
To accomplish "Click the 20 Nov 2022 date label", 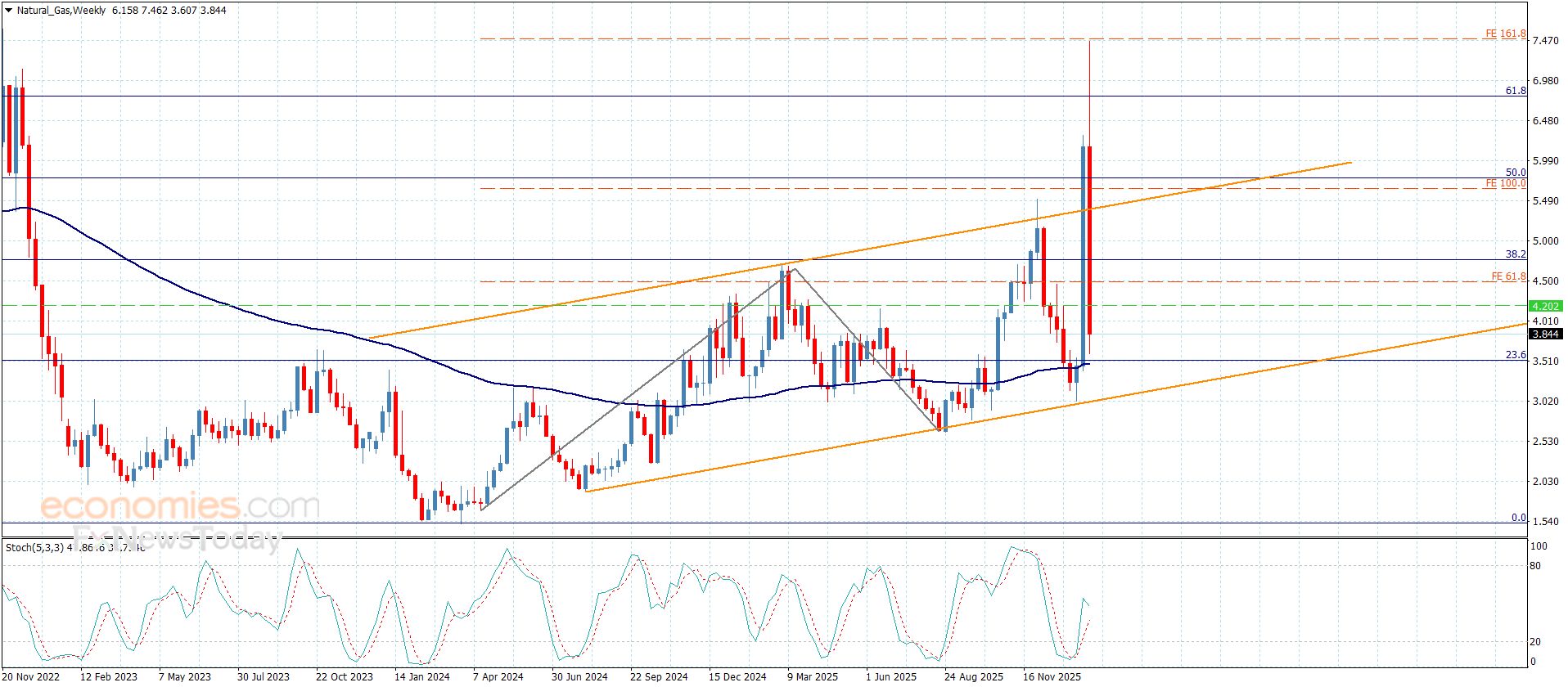I will tap(30, 677).
